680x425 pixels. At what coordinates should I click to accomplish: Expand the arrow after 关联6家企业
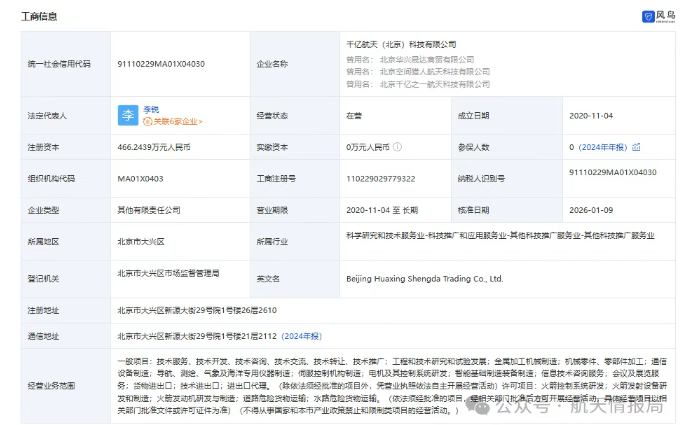point(201,122)
